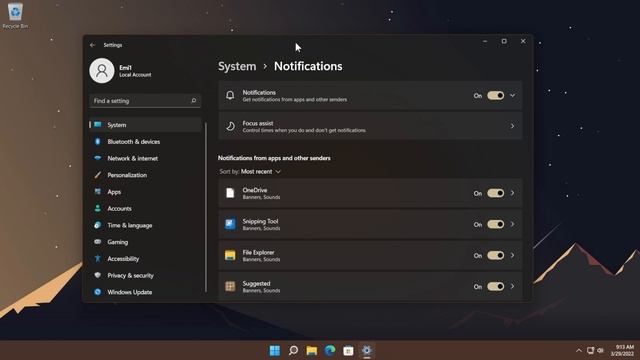Launch Microsoft Edge from taskbar
Image resolution: width=640 pixels, height=360 pixels.
coord(330,351)
